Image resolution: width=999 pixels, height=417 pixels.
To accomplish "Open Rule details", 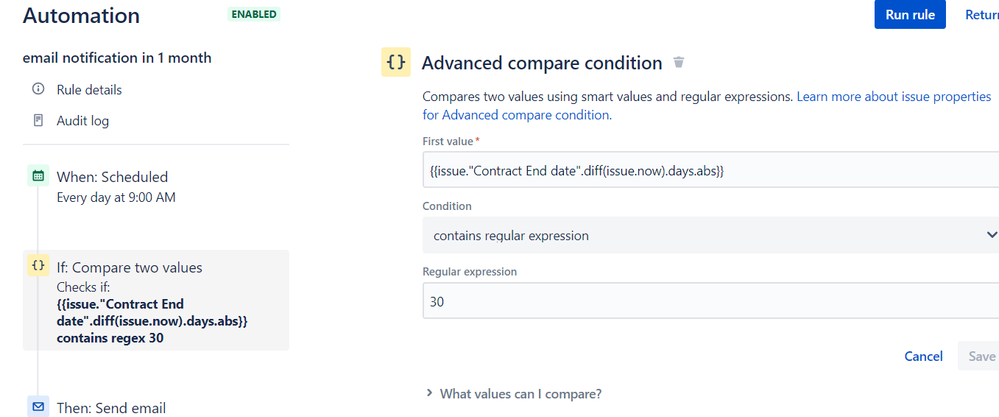I will (x=89, y=90).
